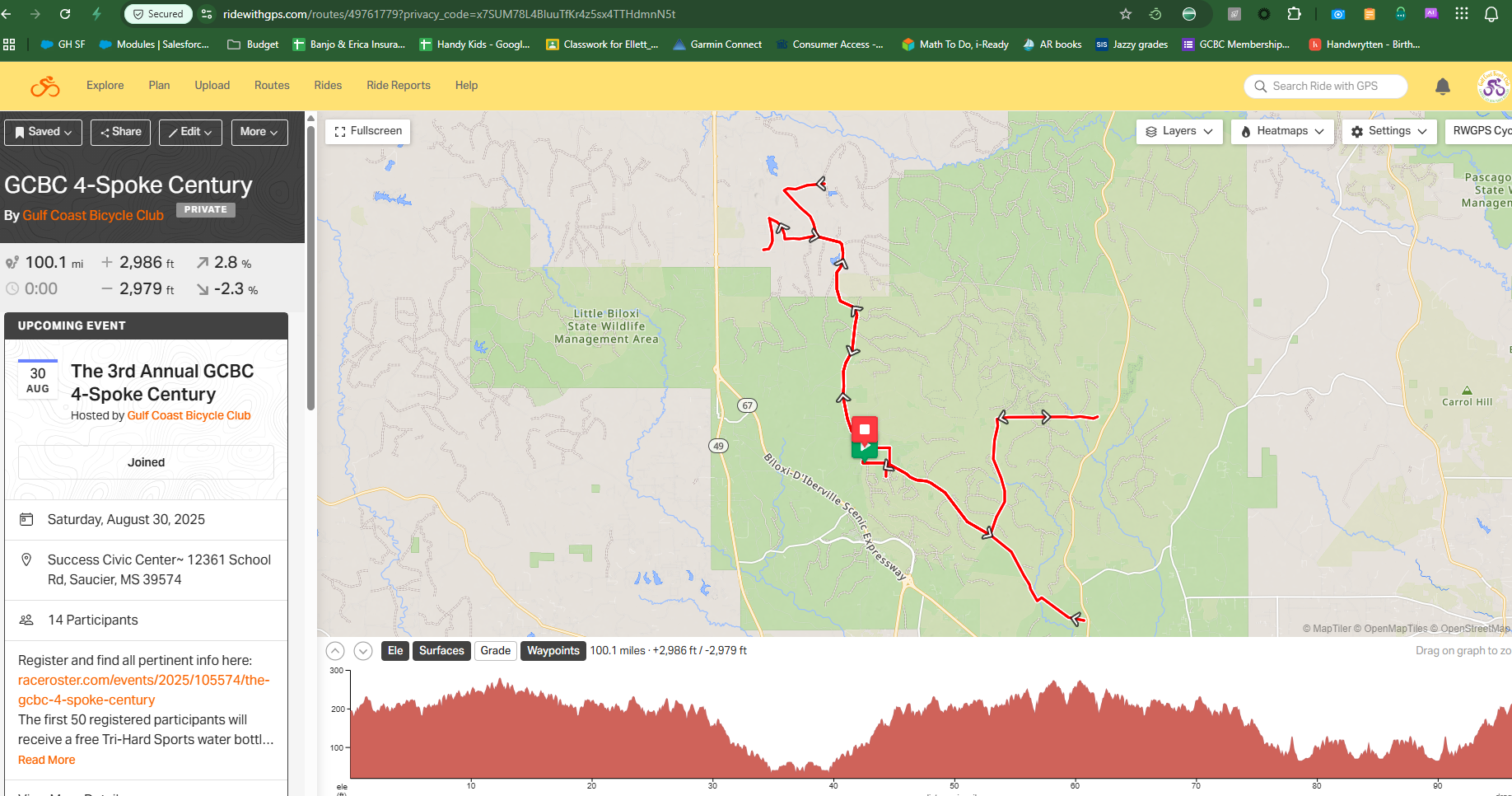Open the Handy Kids Google bookmark

[x=475, y=44]
